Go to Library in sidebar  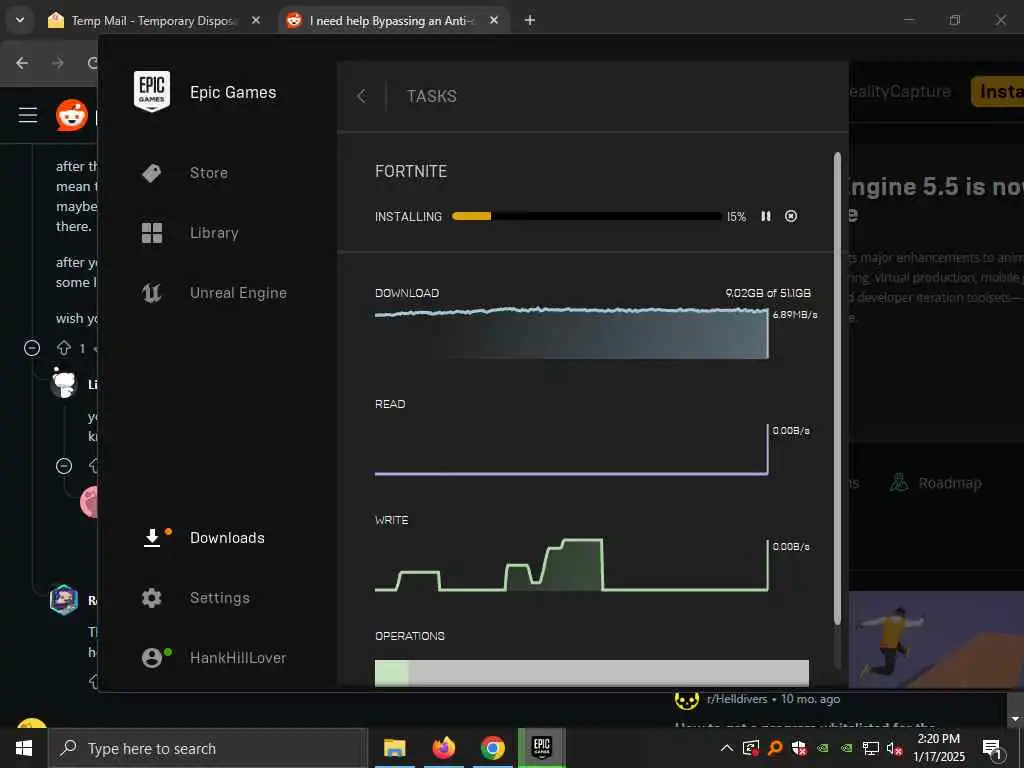click(x=214, y=233)
